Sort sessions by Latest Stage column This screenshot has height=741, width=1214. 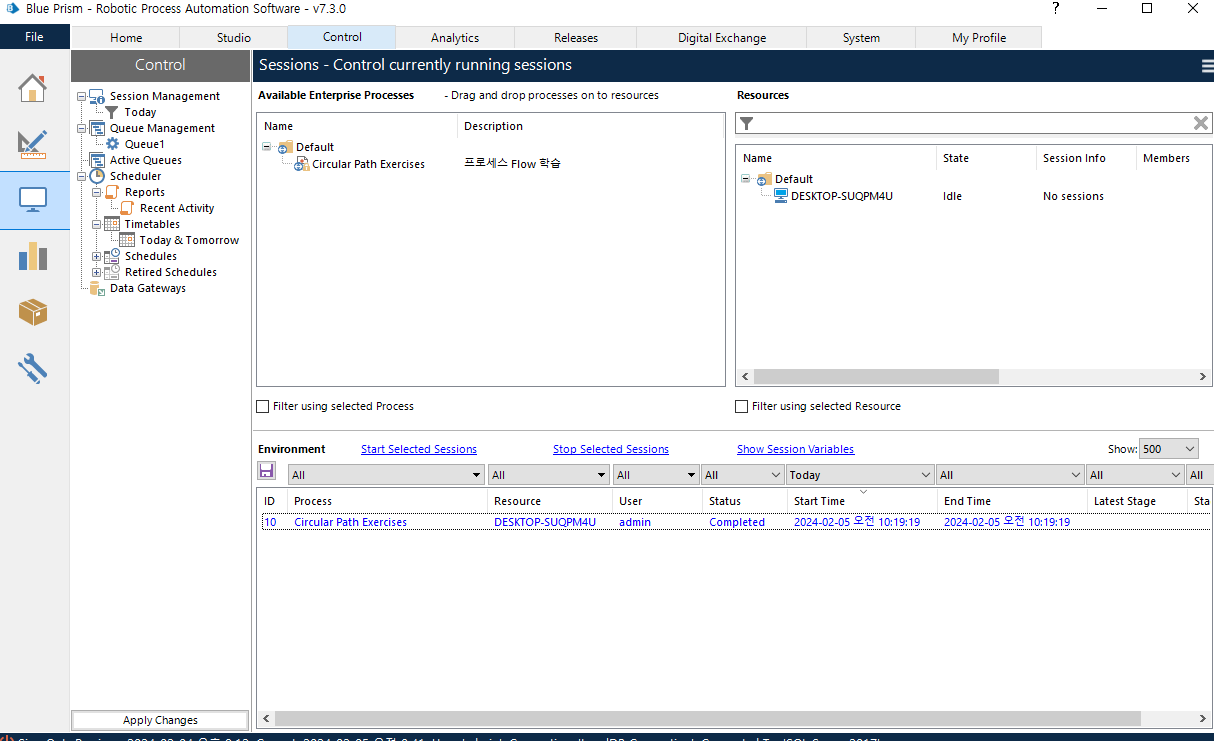click(x=1137, y=501)
